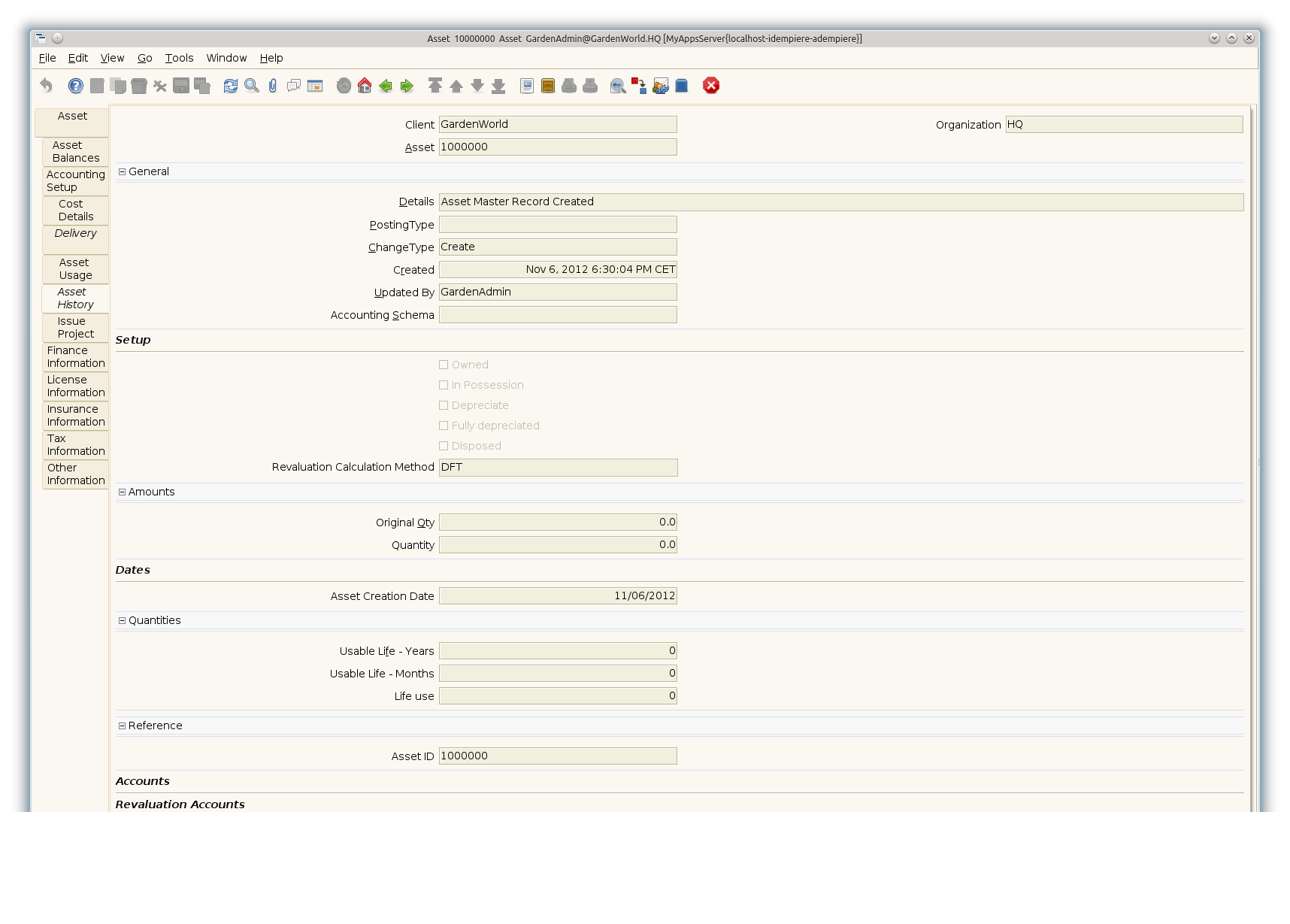
Task: Click the green right arrow Detail Record
Action: click(x=407, y=86)
